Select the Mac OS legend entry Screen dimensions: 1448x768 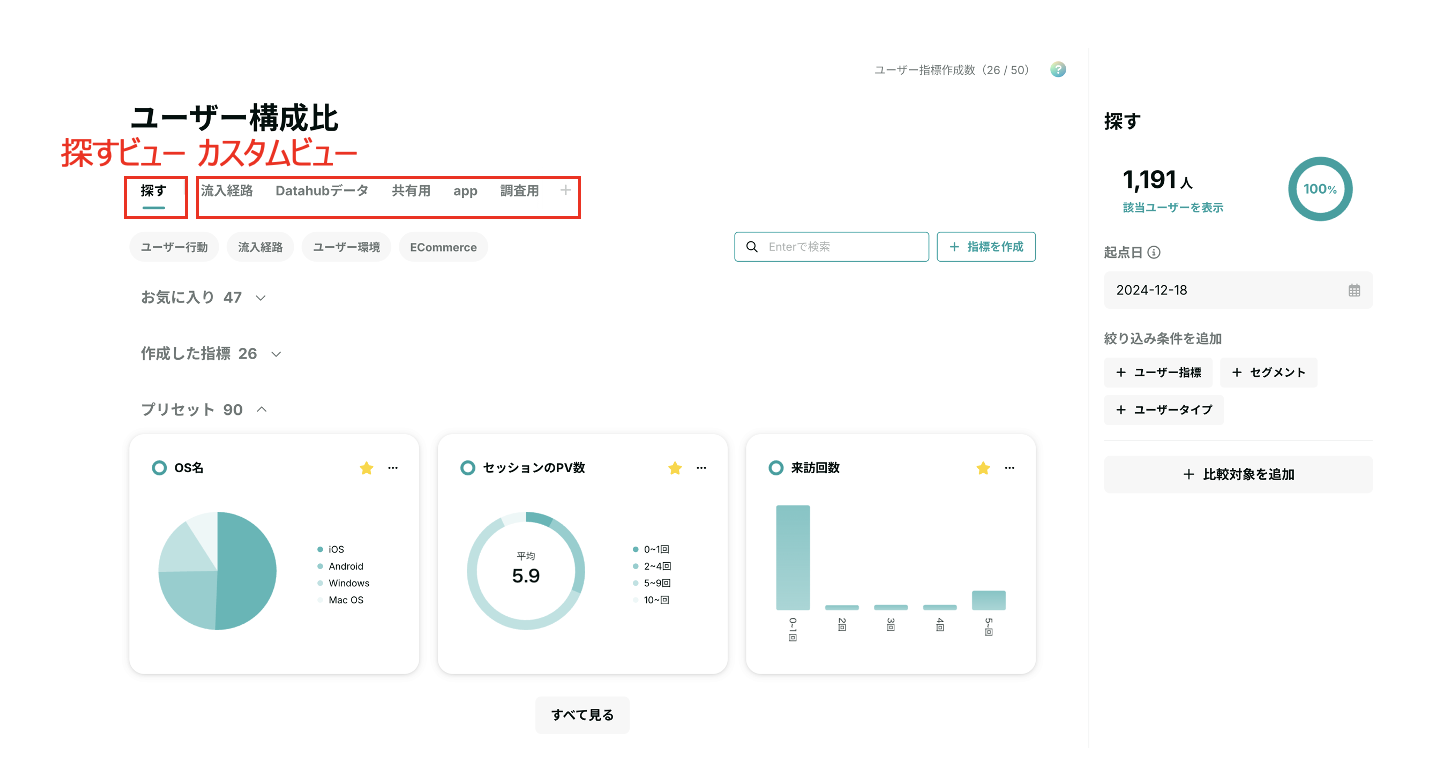point(340,600)
